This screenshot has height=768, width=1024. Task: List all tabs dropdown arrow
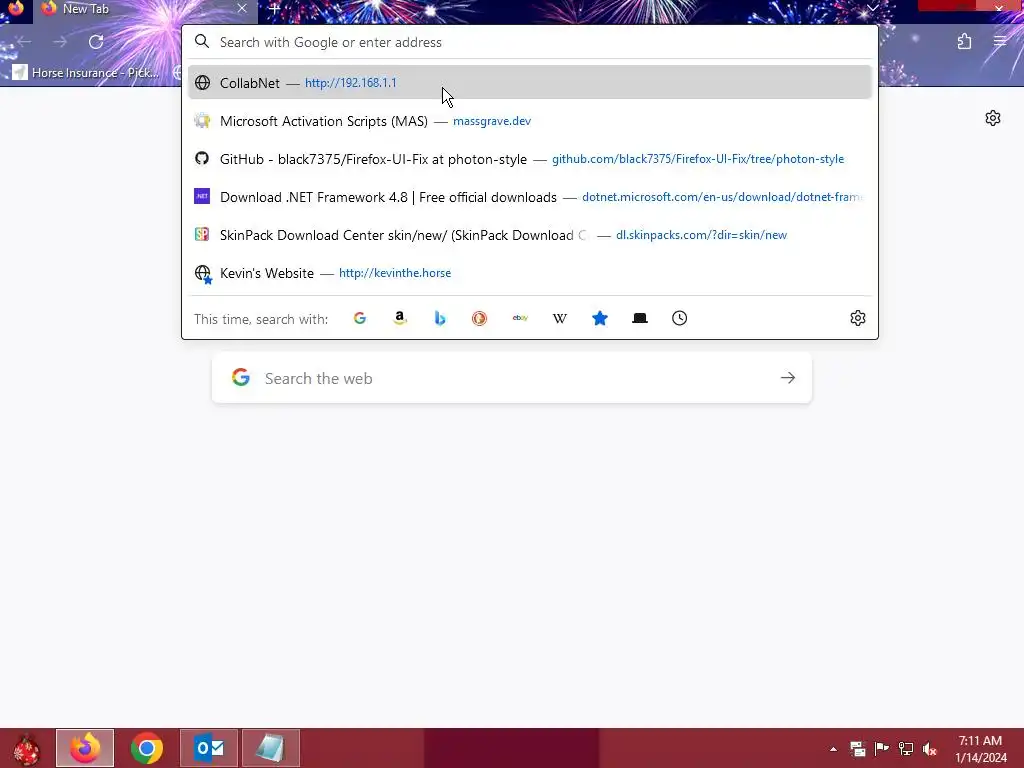pyautogui.click(x=872, y=8)
